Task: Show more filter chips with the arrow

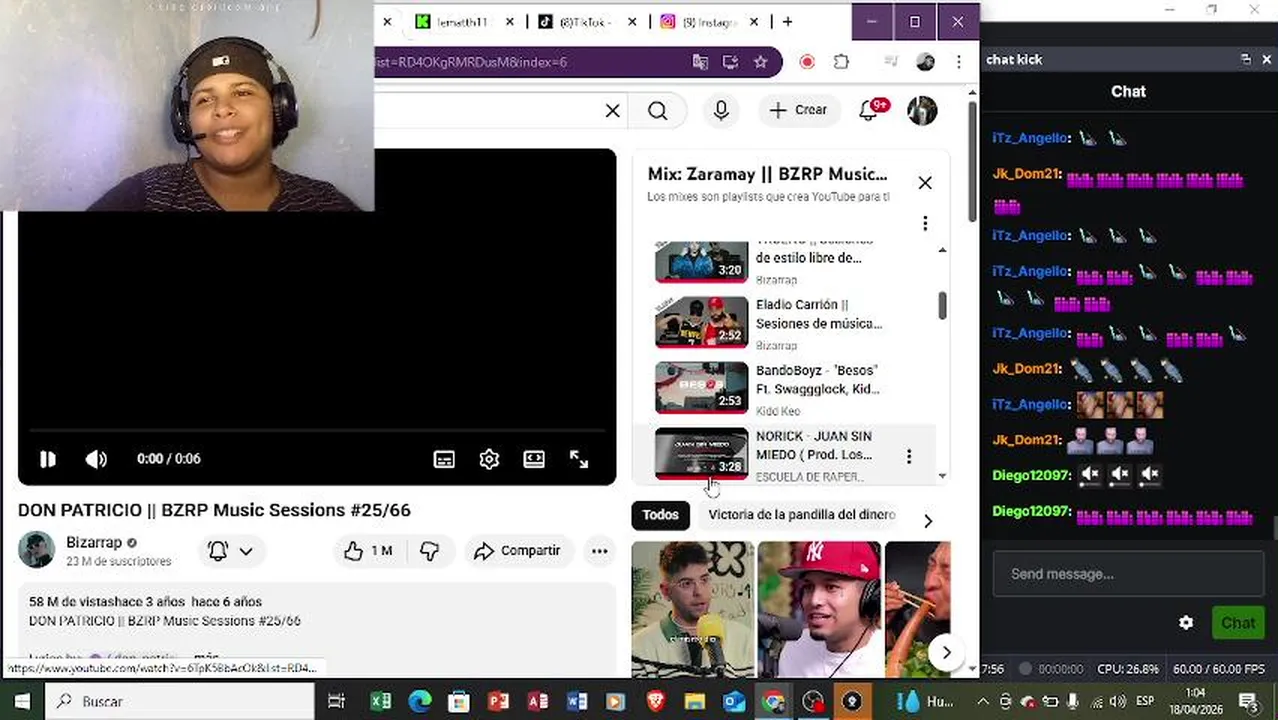Action: point(927,520)
